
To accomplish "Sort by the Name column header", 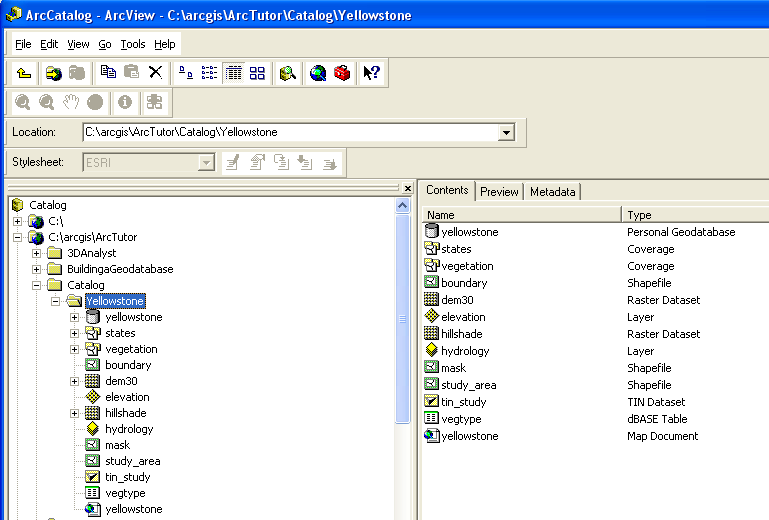I will [x=522, y=215].
